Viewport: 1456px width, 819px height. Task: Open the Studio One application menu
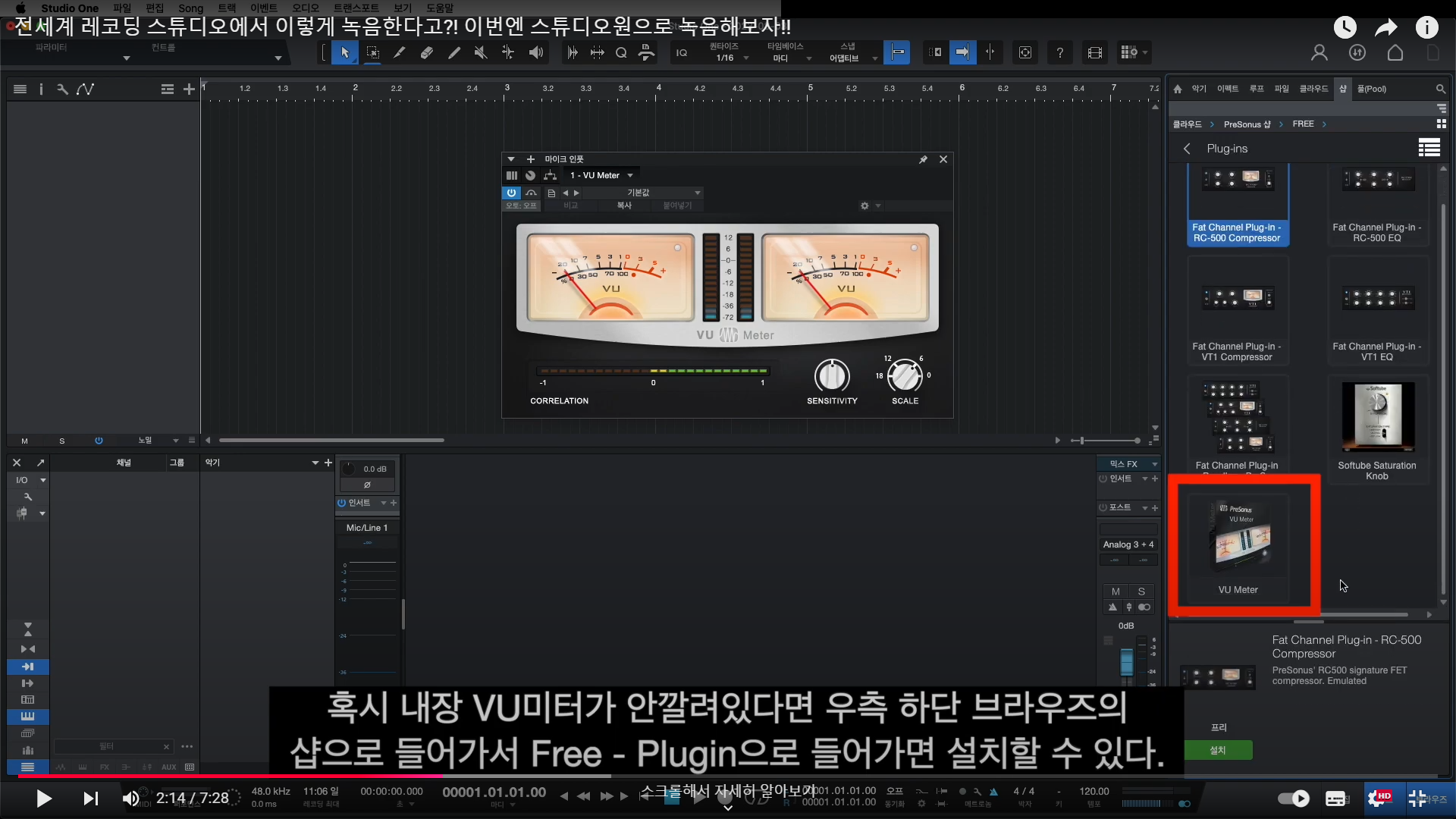[x=70, y=8]
